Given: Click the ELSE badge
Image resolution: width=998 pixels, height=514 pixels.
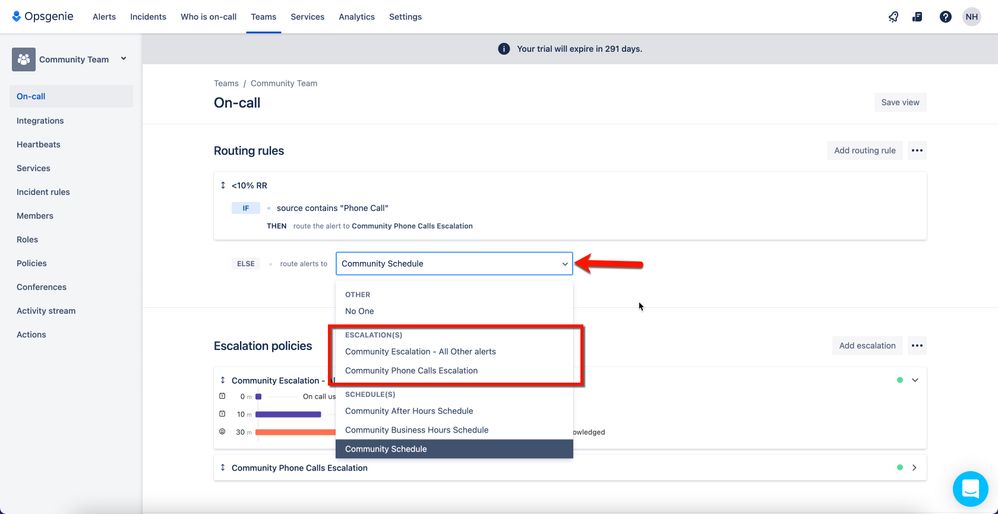Looking at the screenshot, I should (x=246, y=263).
